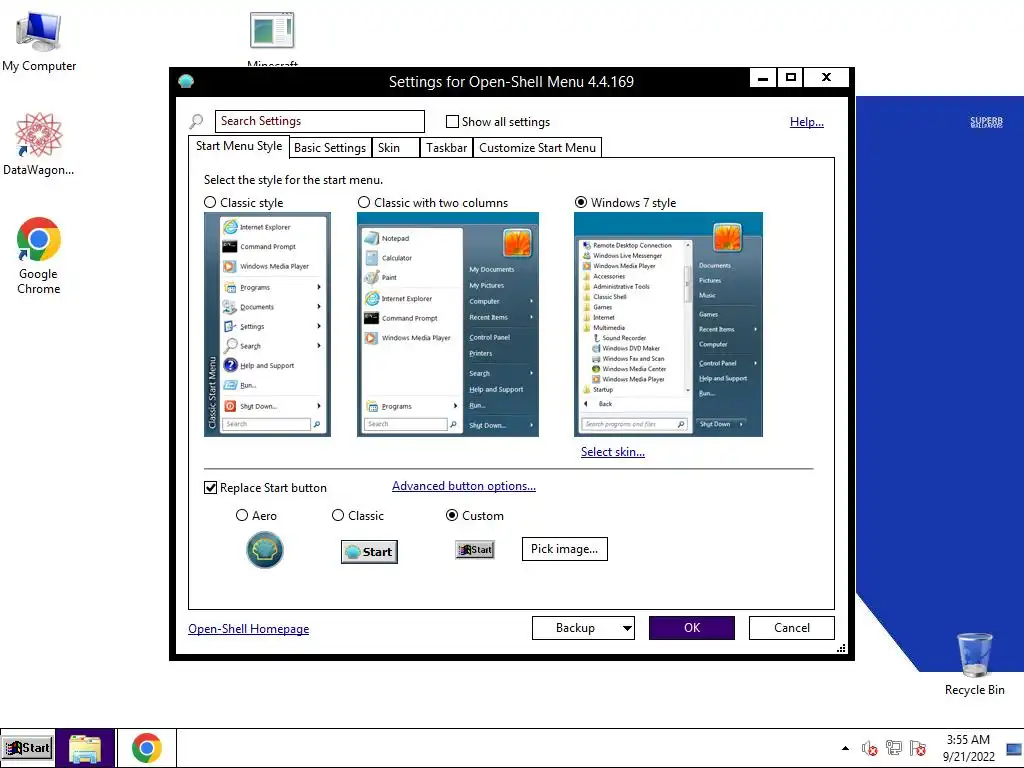Choose the Classic button radio option
Image resolution: width=1024 pixels, height=768 pixels.
coord(338,515)
